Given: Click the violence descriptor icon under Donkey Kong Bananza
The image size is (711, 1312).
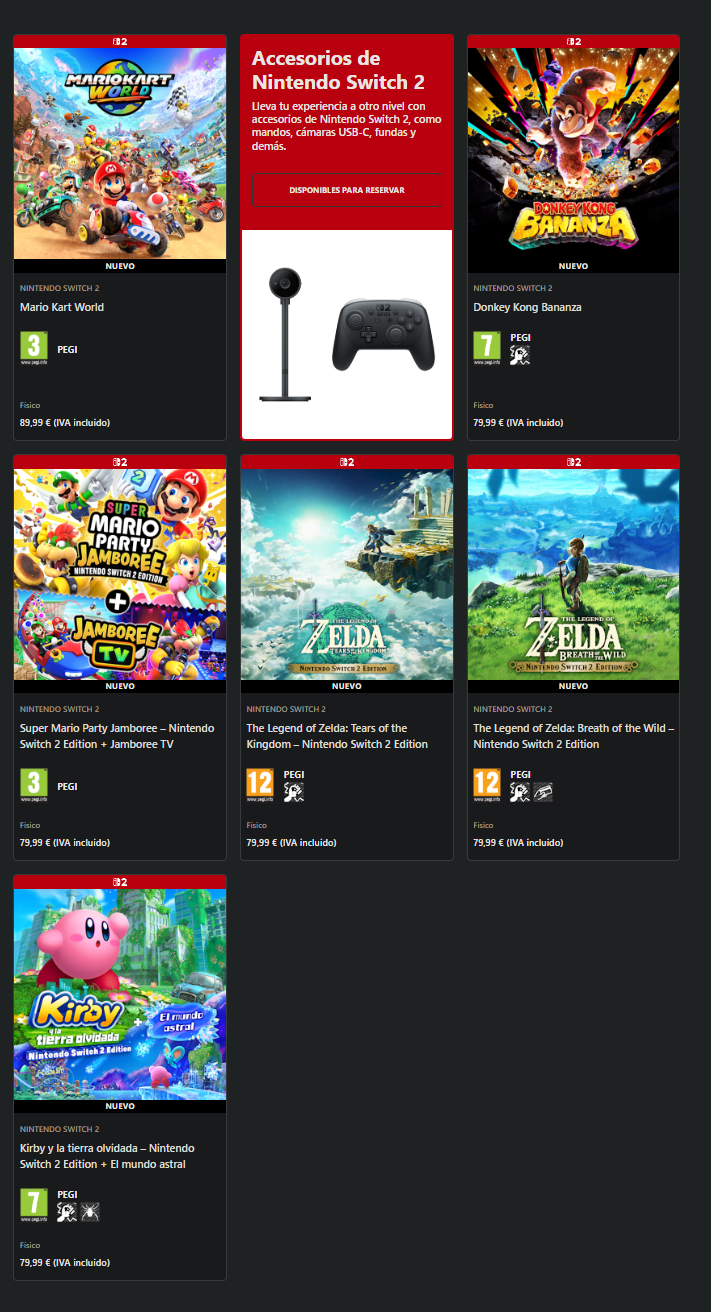Looking at the screenshot, I should click(x=520, y=355).
